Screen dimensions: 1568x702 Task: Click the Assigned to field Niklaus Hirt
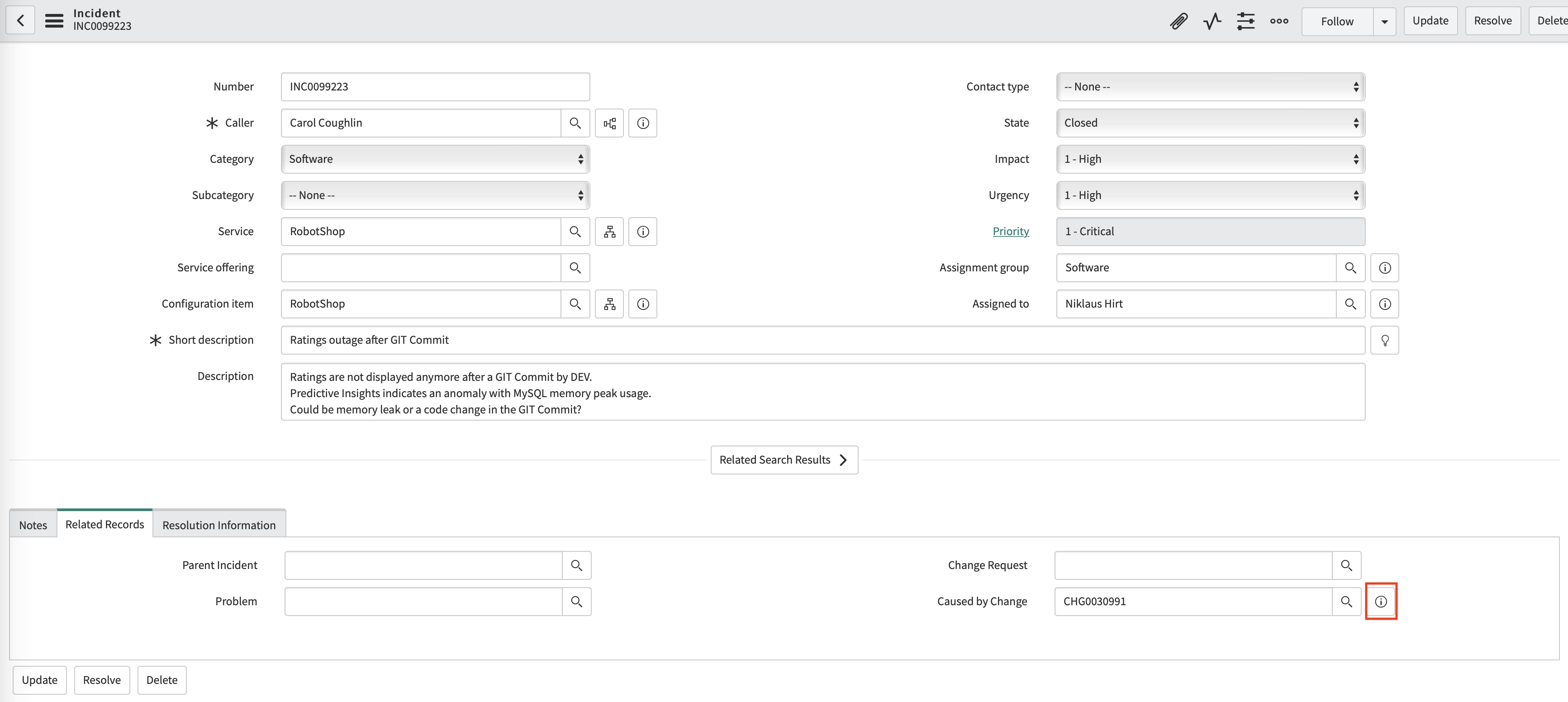click(x=1196, y=304)
